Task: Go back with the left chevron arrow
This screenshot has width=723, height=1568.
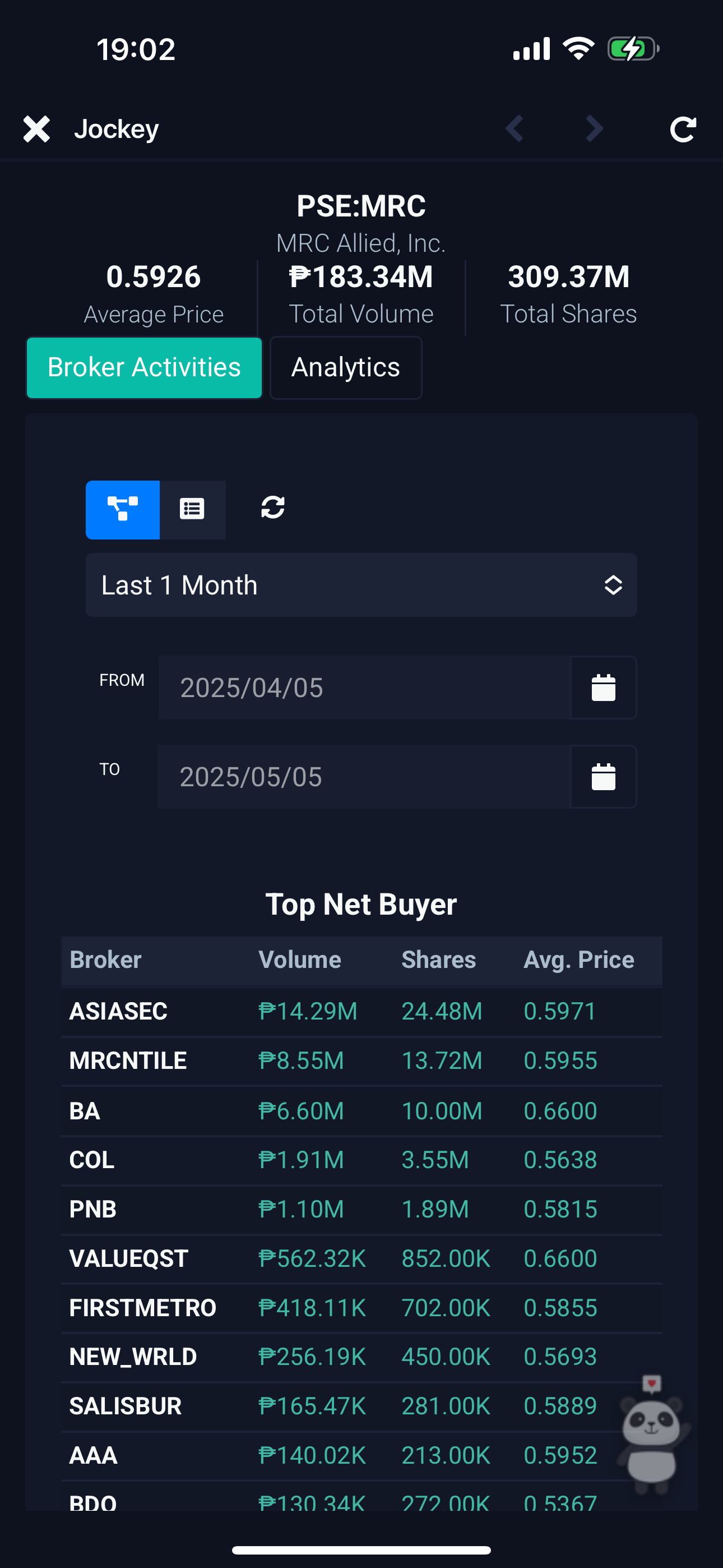Action: (x=515, y=128)
